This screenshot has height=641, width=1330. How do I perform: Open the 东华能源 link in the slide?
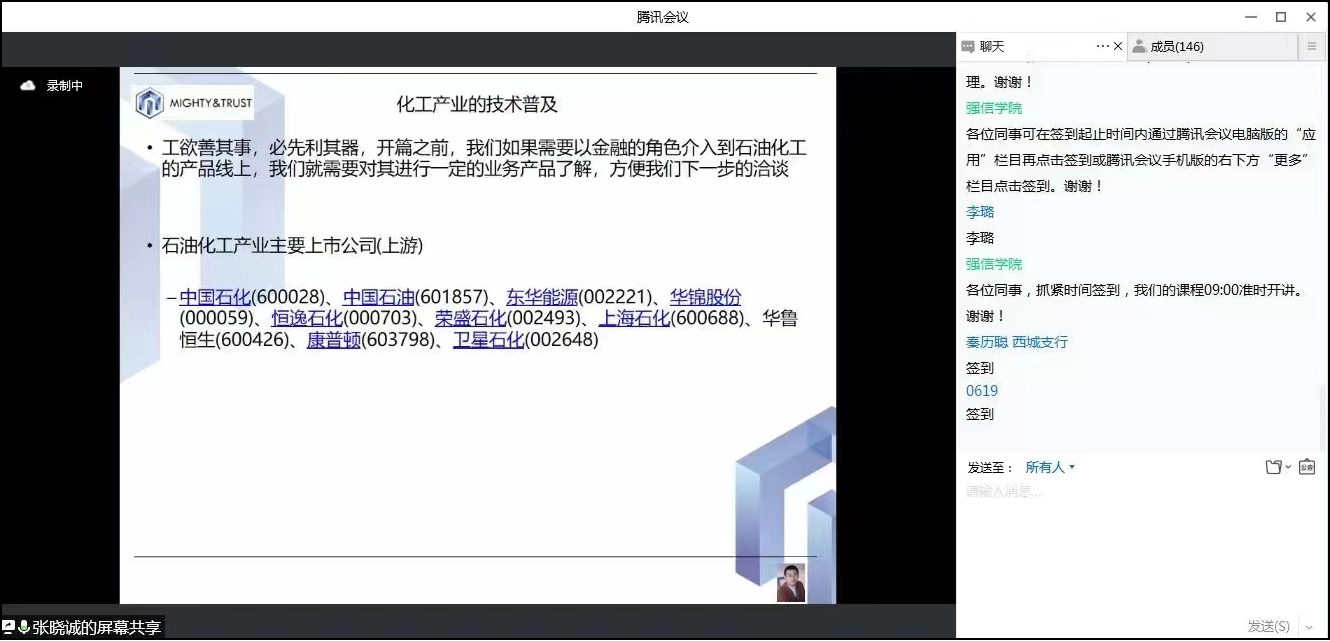(x=542, y=297)
